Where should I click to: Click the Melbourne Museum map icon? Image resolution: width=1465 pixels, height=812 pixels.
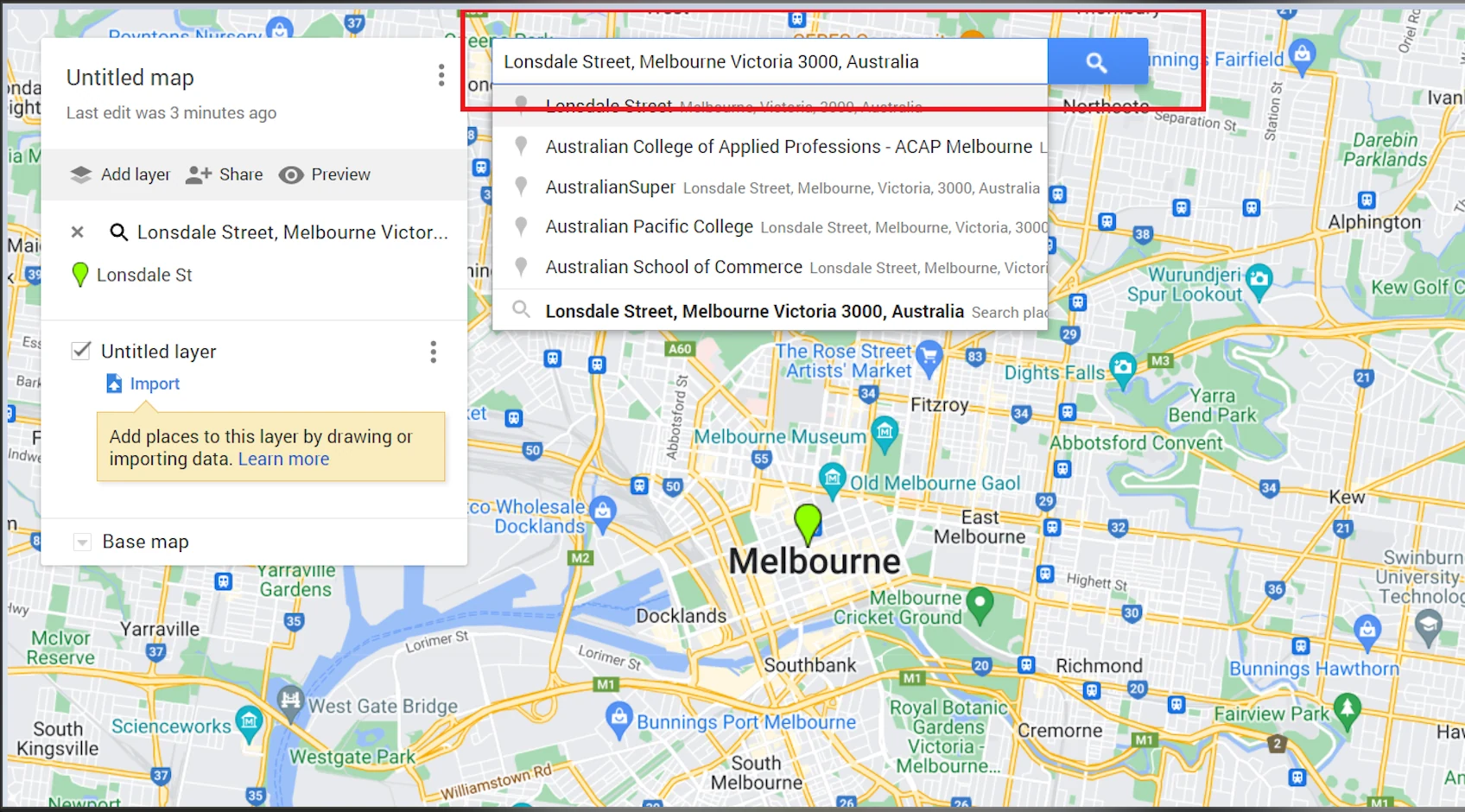(885, 434)
